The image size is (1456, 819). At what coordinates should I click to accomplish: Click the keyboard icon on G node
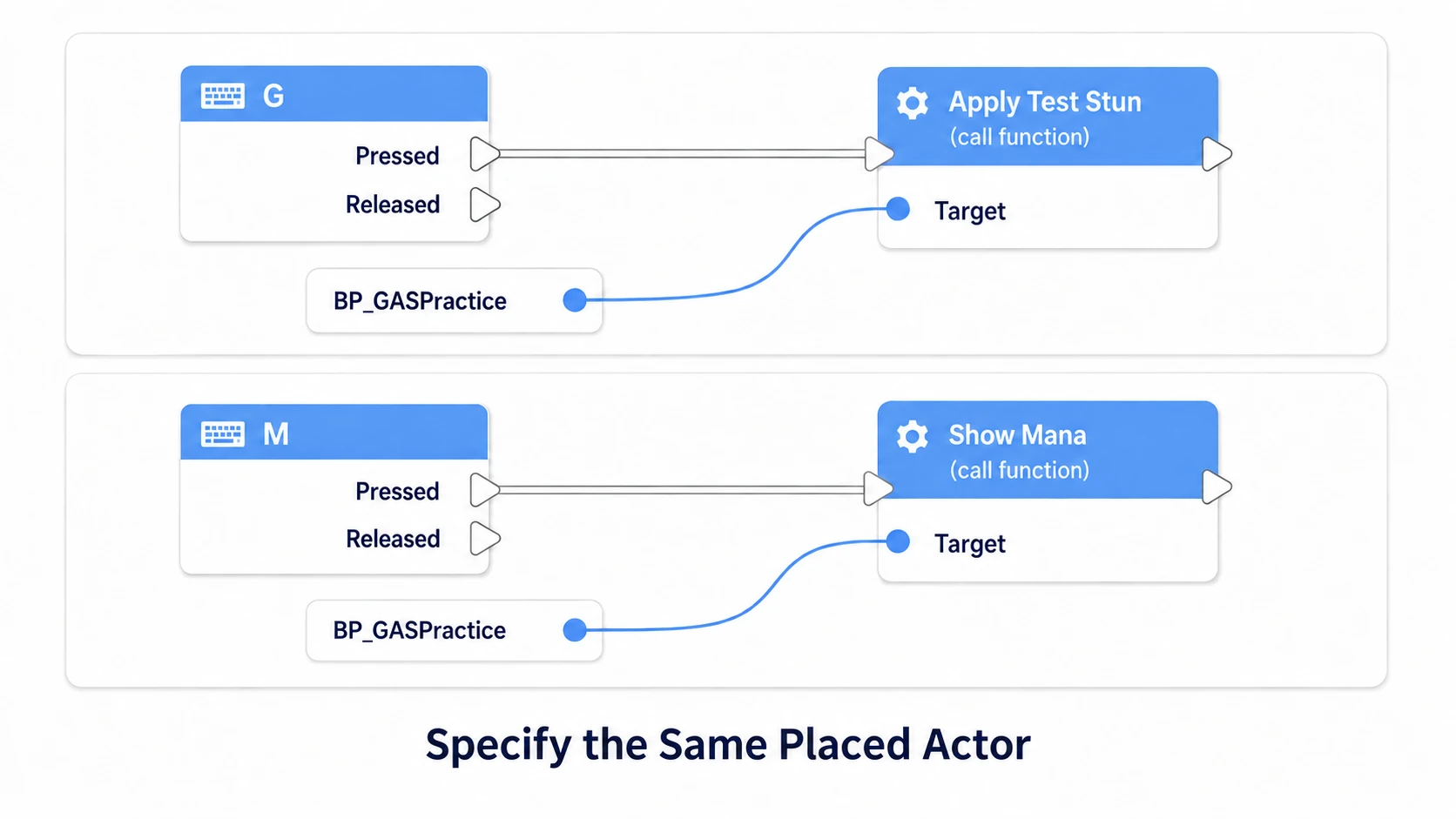(223, 96)
